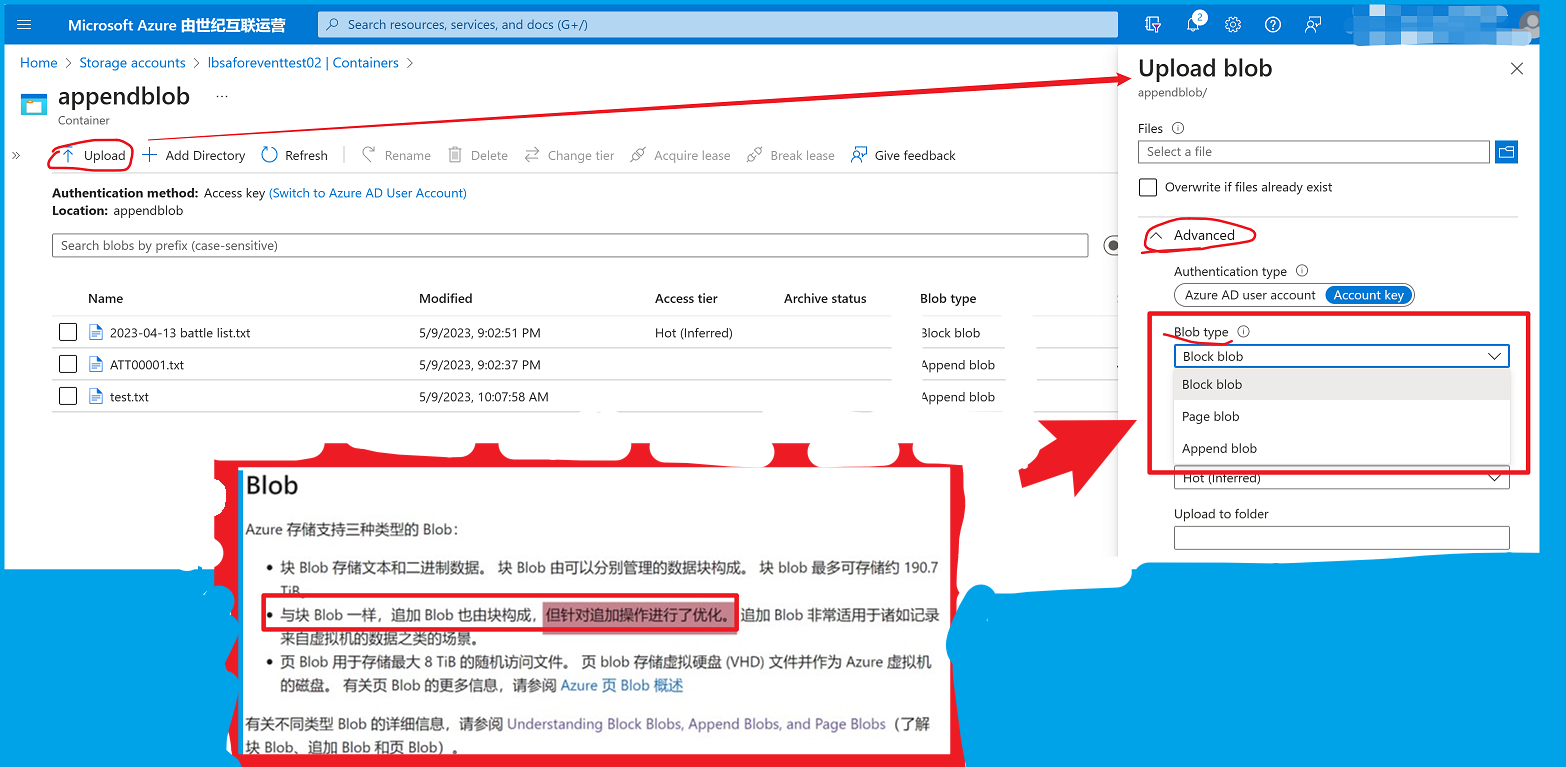The width and height of the screenshot is (1566, 767).
Task: Open portal settings gear
Action: tap(1233, 25)
